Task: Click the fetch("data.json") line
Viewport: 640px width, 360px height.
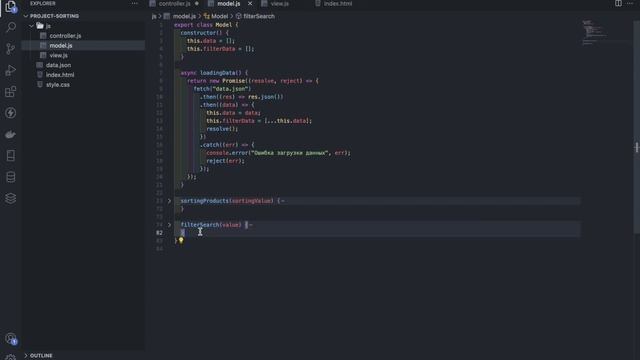Action: [222, 89]
